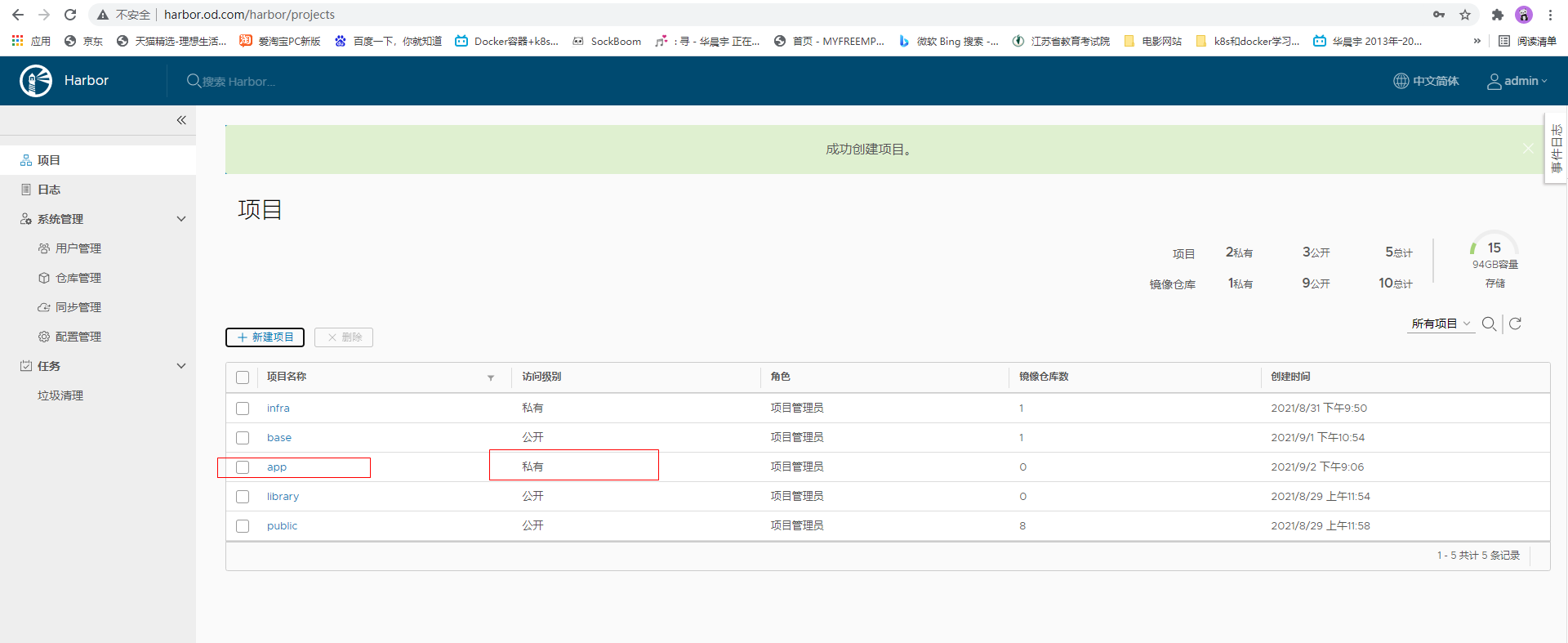The height and width of the screenshot is (643, 1568).
Task: Click the 镜像仓库数 column header
Action: 1044,377
